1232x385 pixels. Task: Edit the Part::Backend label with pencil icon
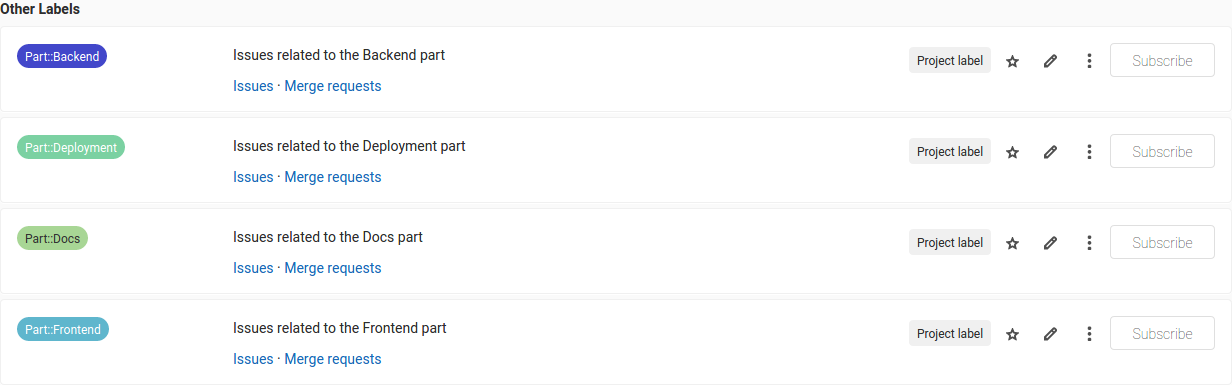point(1050,61)
